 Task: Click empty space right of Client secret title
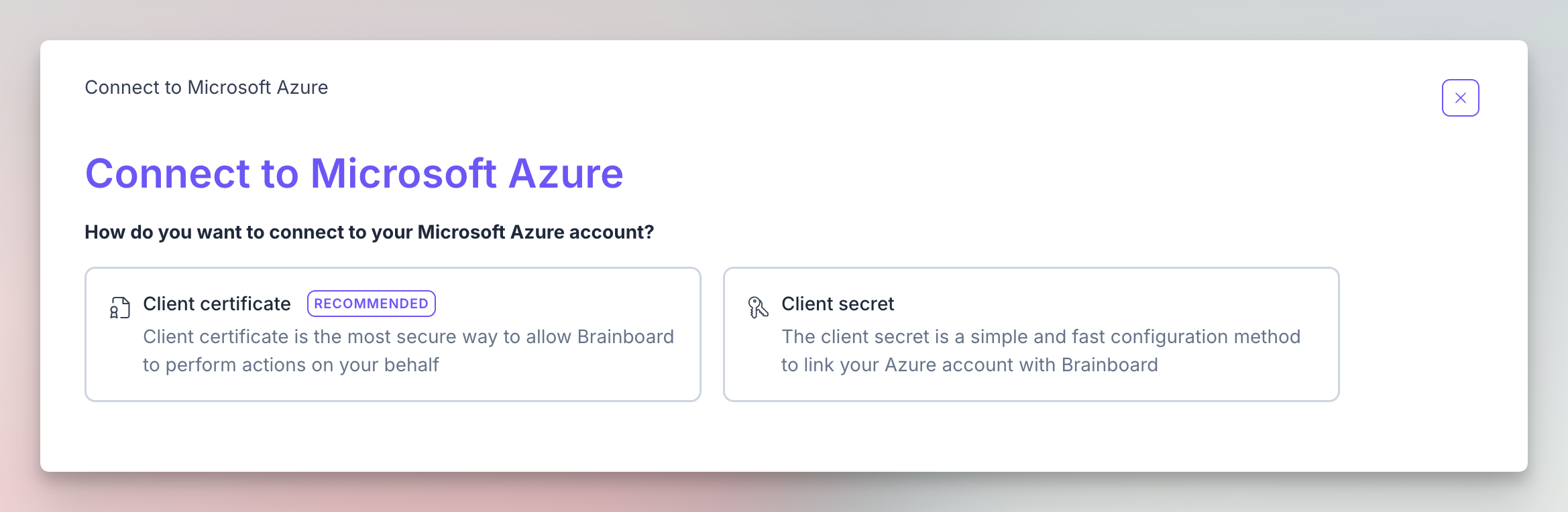1107,304
